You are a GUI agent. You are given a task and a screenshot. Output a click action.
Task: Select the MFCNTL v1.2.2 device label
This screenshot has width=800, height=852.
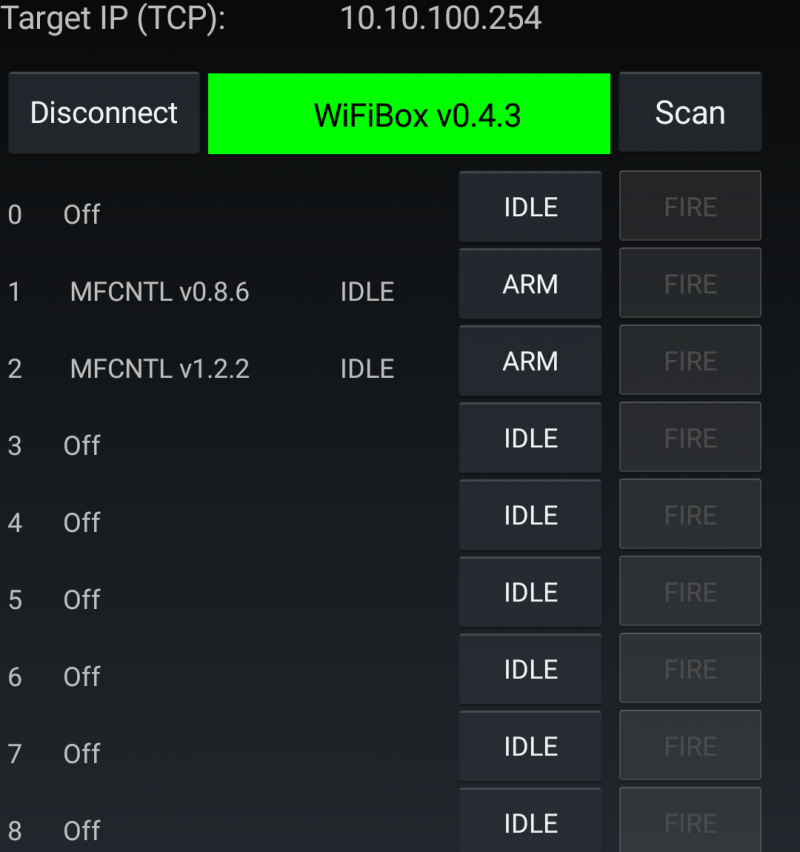[160, 369]
